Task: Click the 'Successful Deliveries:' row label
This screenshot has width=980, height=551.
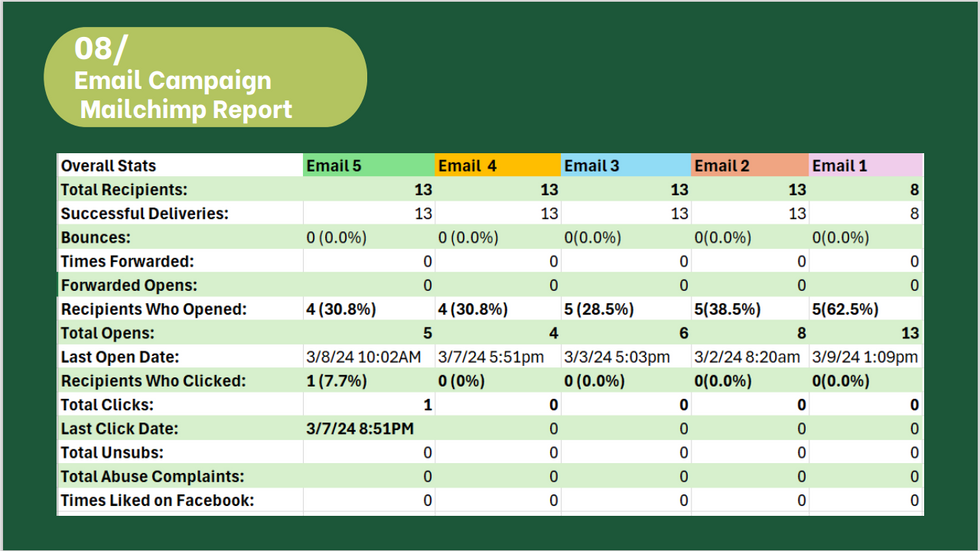Action: click(144, 214)
